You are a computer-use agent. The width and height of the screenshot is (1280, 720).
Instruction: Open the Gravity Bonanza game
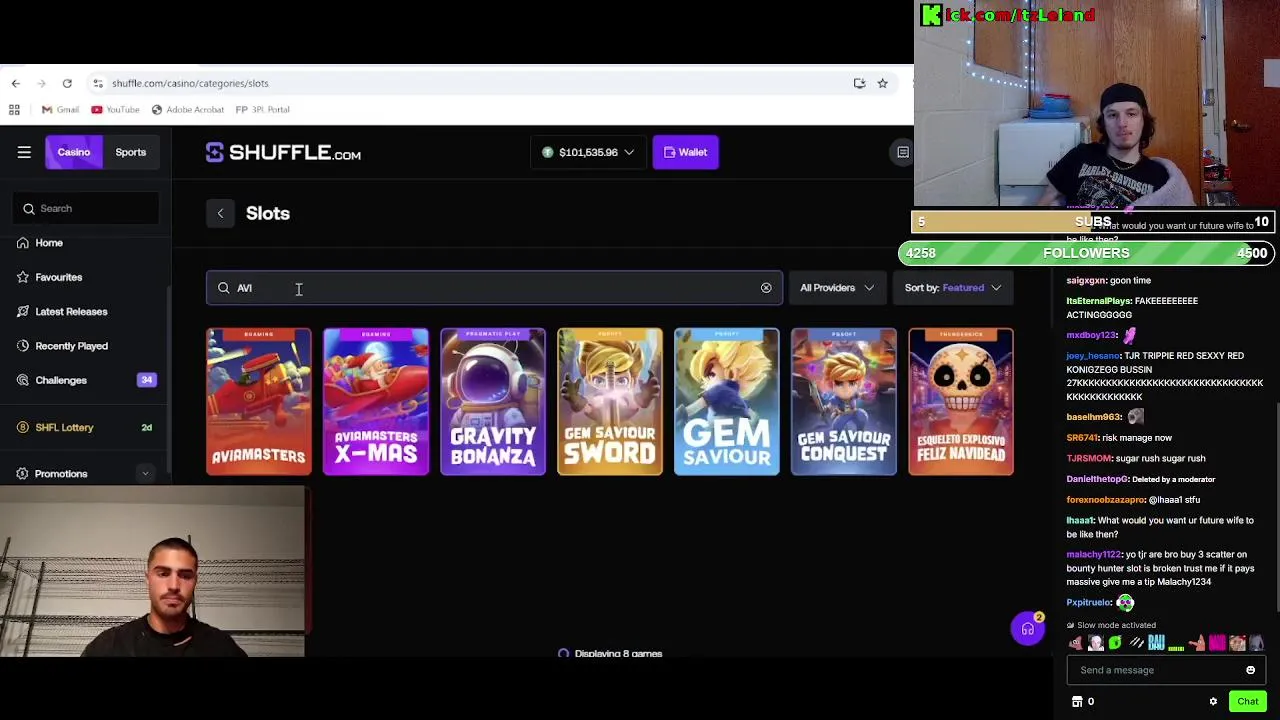(493, 401)
